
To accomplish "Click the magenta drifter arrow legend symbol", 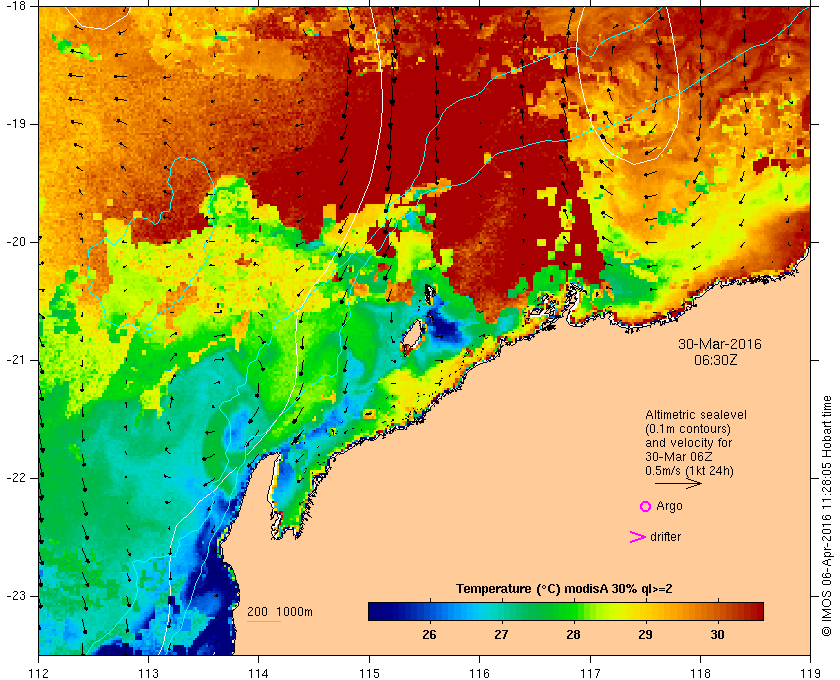I will 638,537.
